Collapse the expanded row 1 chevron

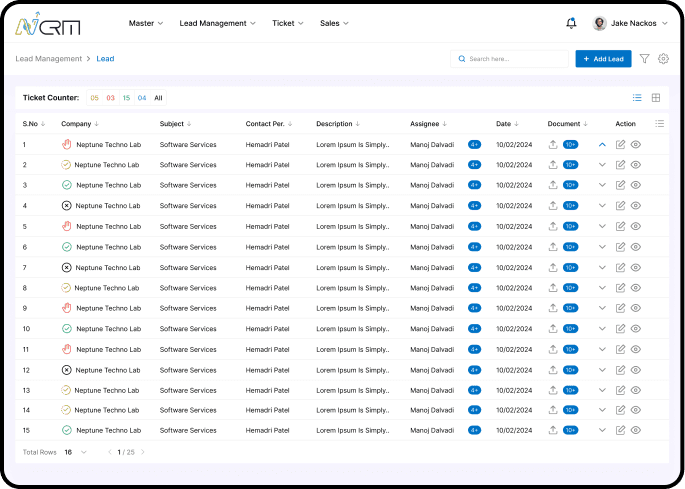[x=602, y=144]
